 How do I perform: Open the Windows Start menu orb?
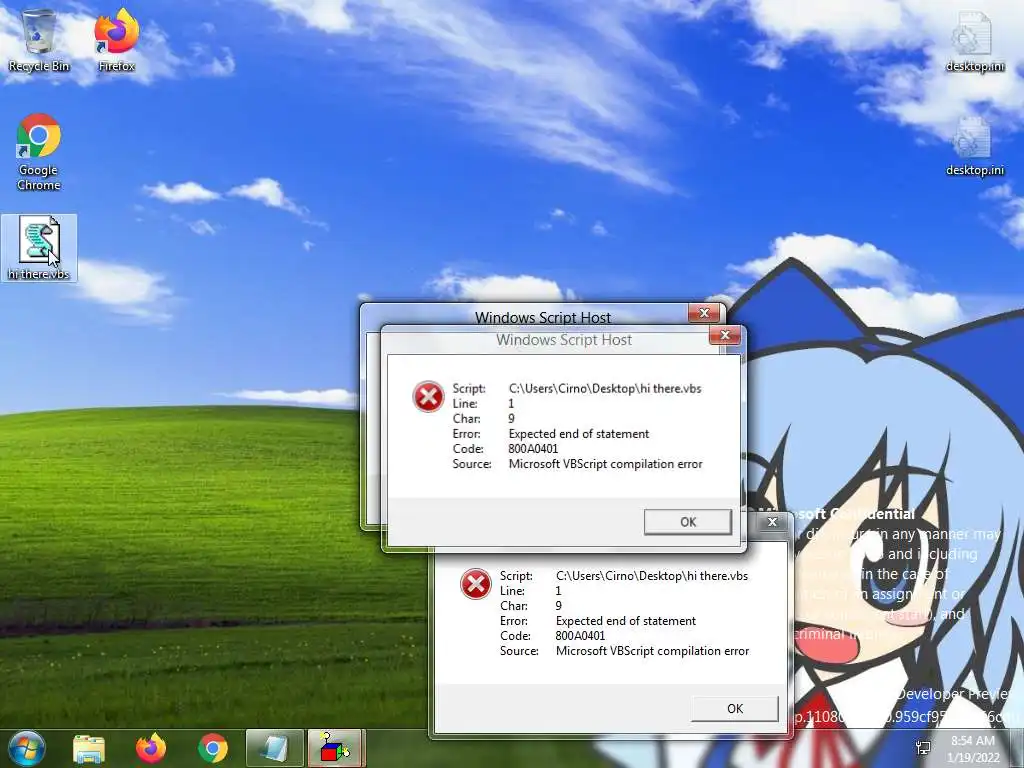pos(25,748)
